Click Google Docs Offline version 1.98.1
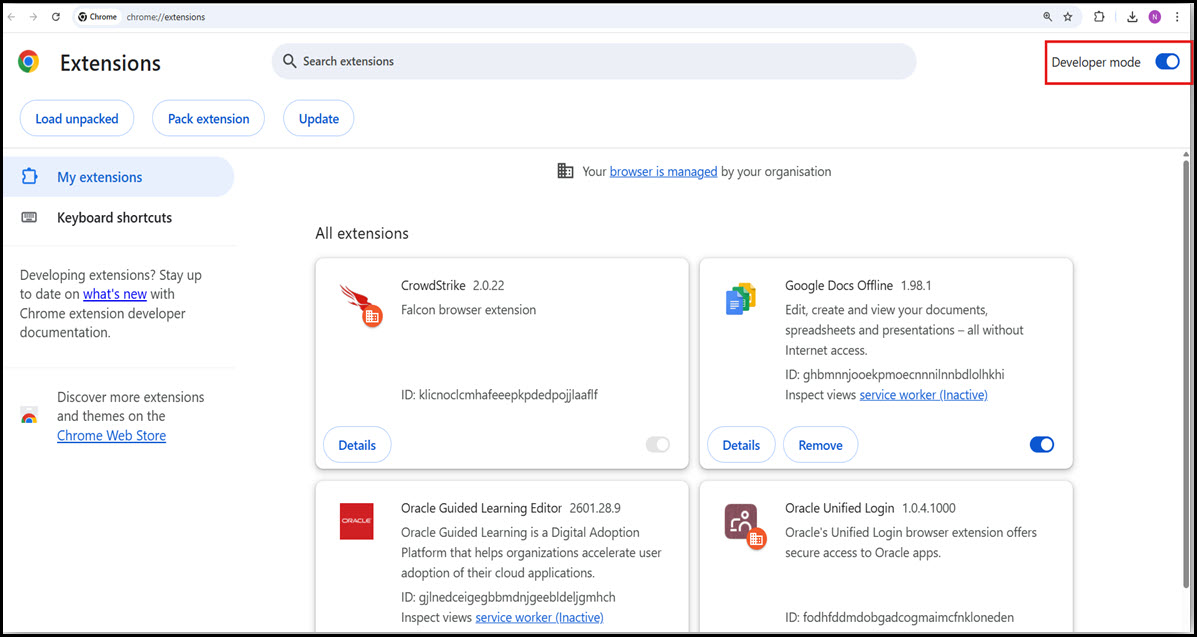 point(916,286)
